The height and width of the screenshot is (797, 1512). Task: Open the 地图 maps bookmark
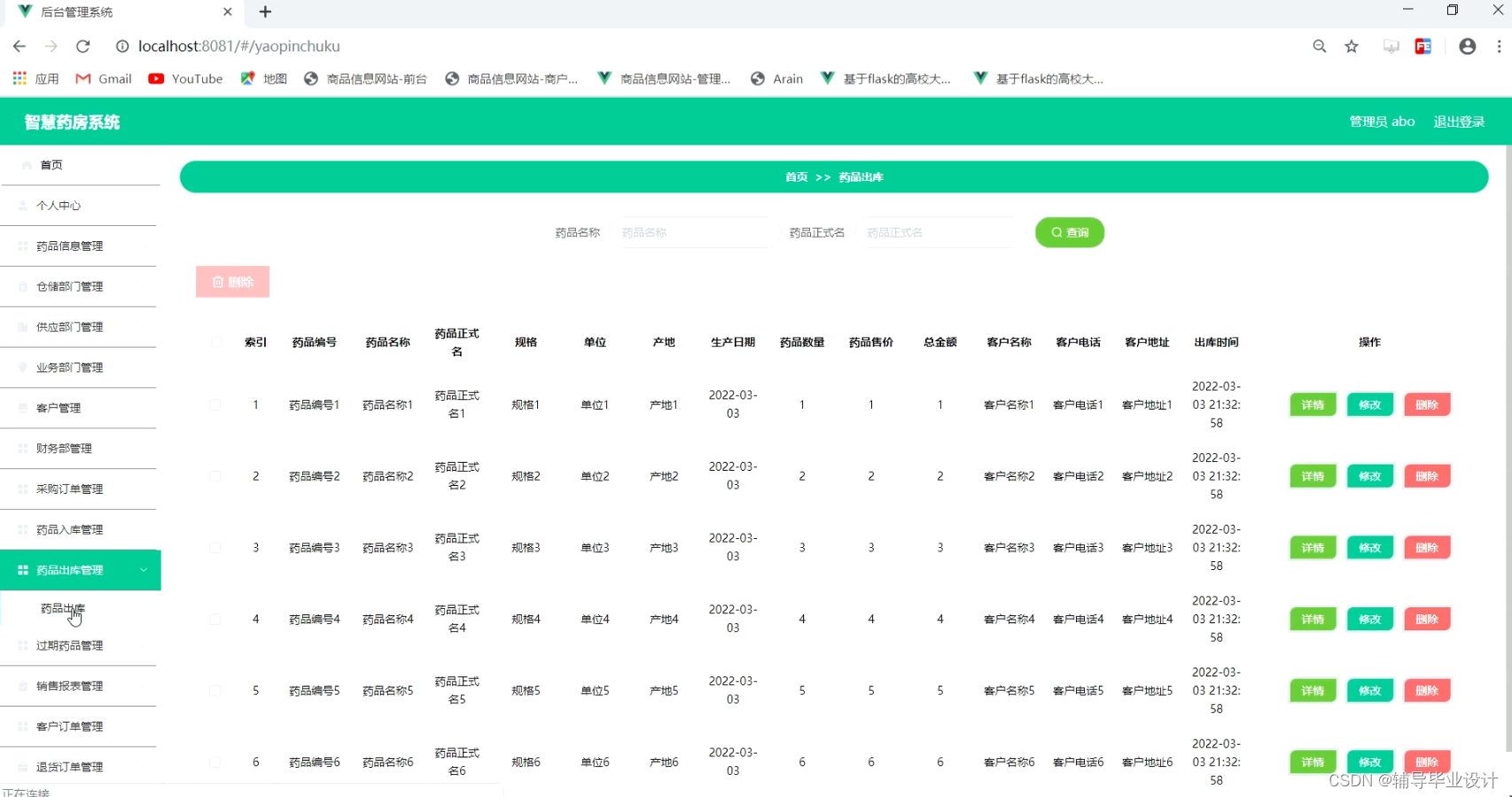[x=263, y=79]
